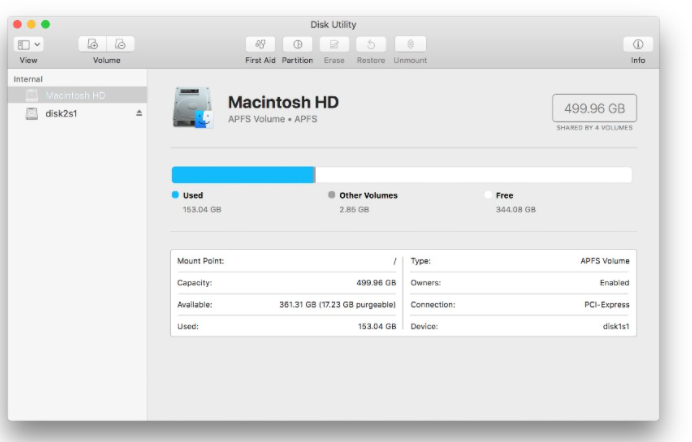Click the white free portion of storage bar
Viewport: 692px width, 442px height.
coord(474,175)
